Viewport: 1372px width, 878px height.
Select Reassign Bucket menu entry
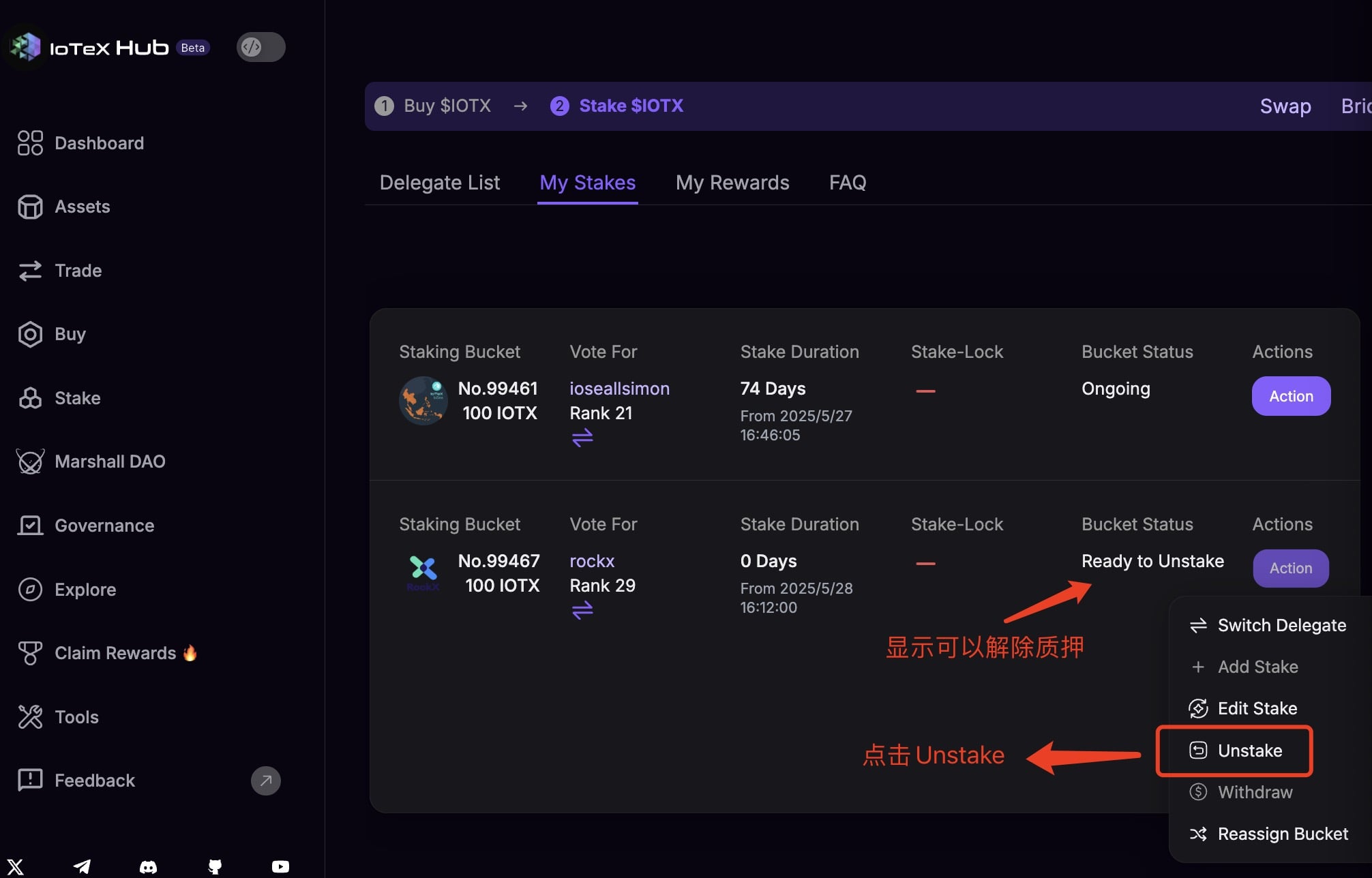click(1282, 834)
